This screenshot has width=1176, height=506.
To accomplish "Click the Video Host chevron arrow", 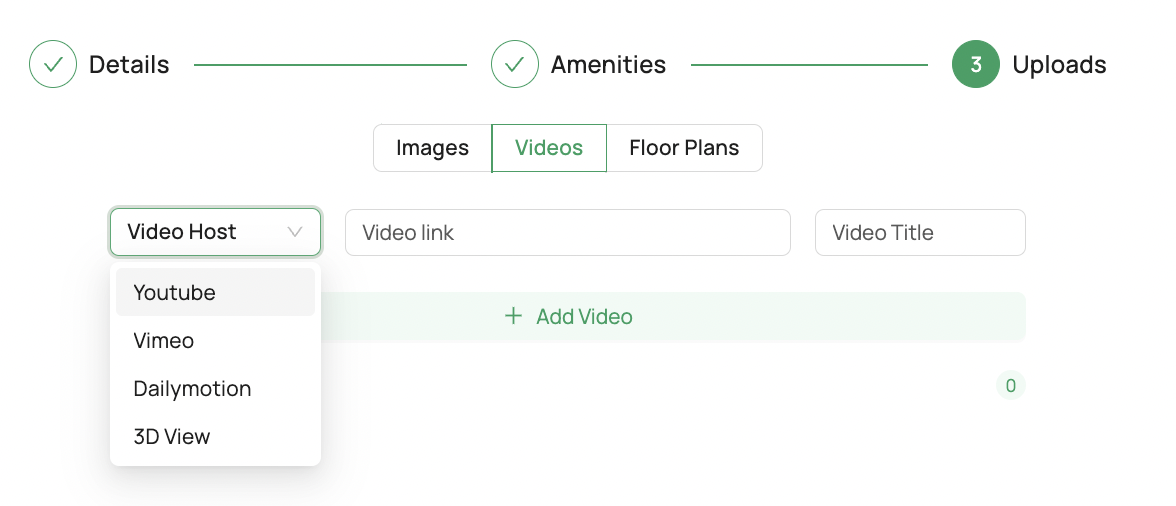I will pyautogui.click(x=295, y=232).
